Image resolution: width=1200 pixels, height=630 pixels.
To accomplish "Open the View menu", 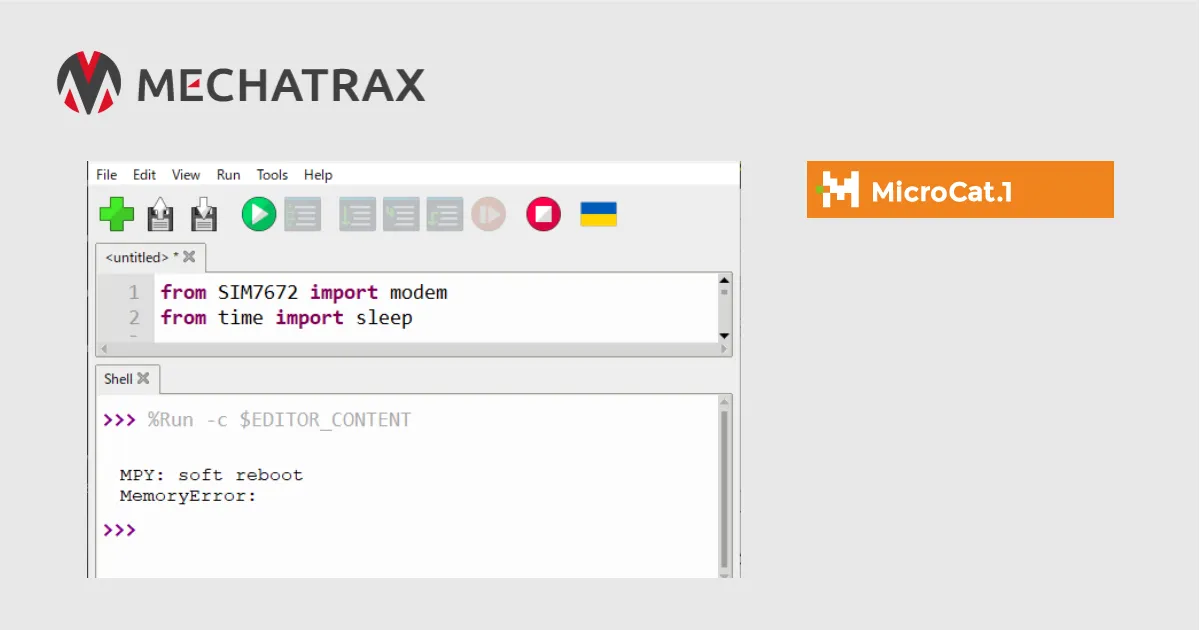I will tap(186, 174).
